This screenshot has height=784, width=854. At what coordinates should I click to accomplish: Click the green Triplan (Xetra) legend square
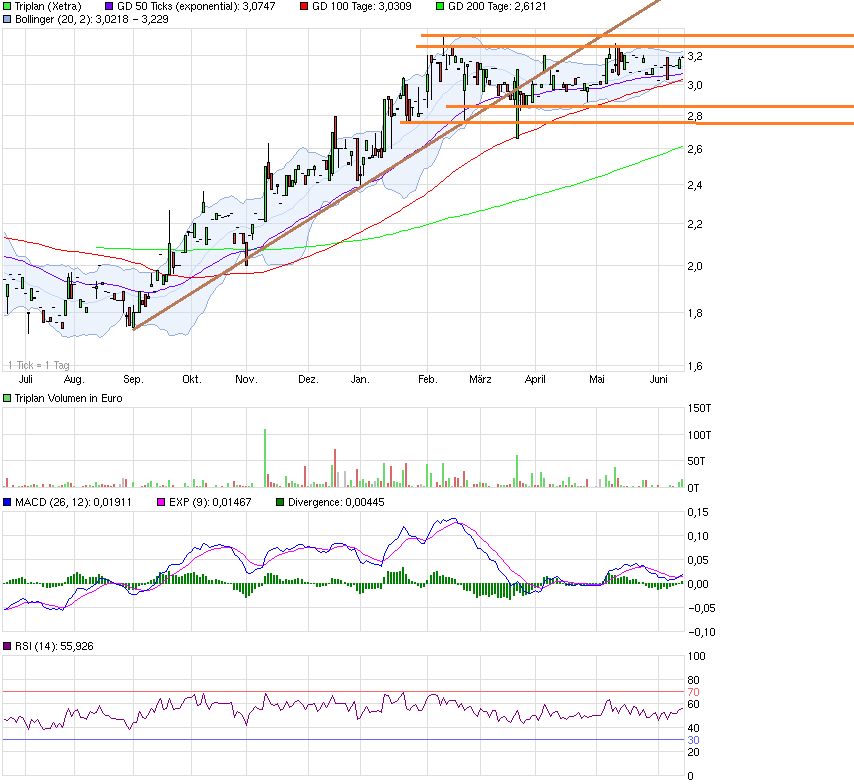coord(8,6)
